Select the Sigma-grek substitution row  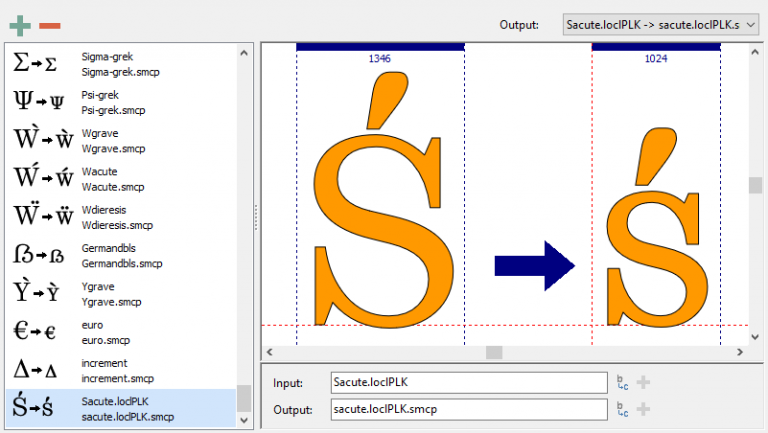[x=120, y=64]
